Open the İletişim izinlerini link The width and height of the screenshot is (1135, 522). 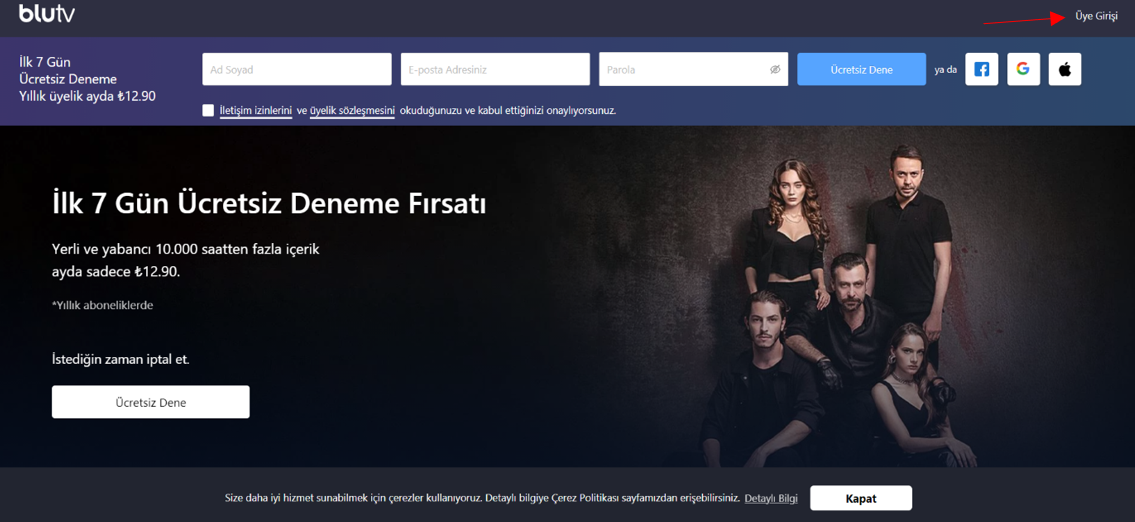click(x=255, y=110)
